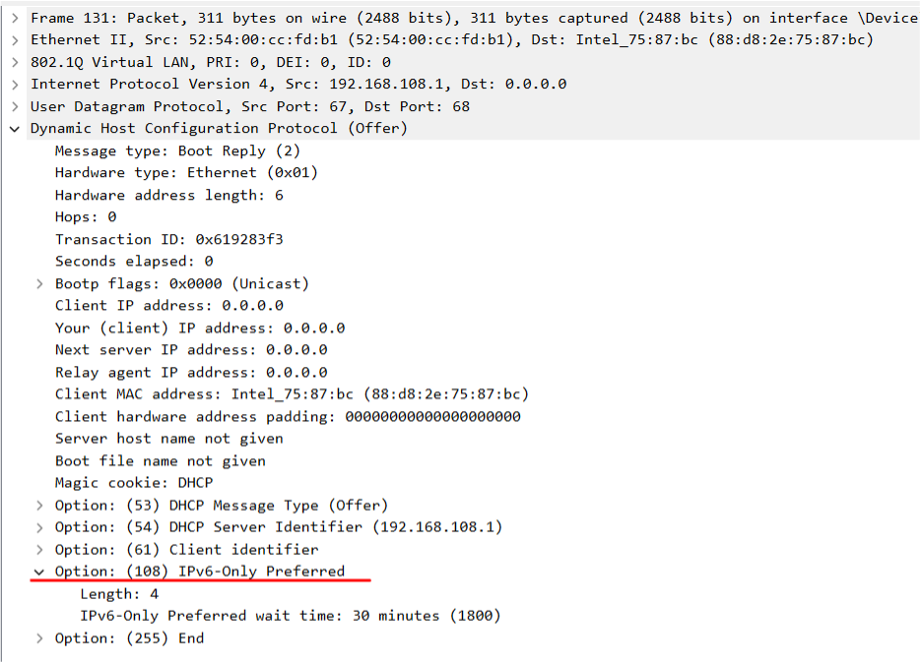Expand Option 54 DHCP Server Identifier
Image resolution: width=920 pixels, height=663 pixels.
pyautogui.click(x=39, y=527)
